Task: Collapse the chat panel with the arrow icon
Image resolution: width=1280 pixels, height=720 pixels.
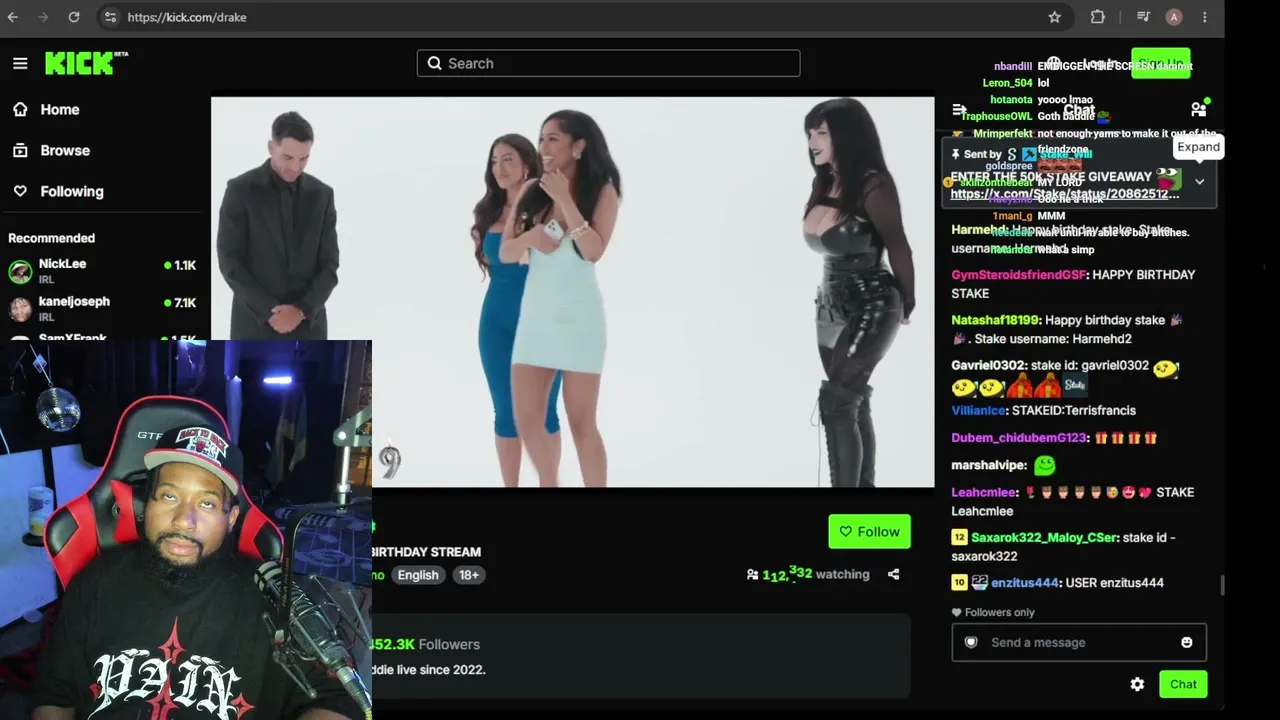Action: pos(959,110)
